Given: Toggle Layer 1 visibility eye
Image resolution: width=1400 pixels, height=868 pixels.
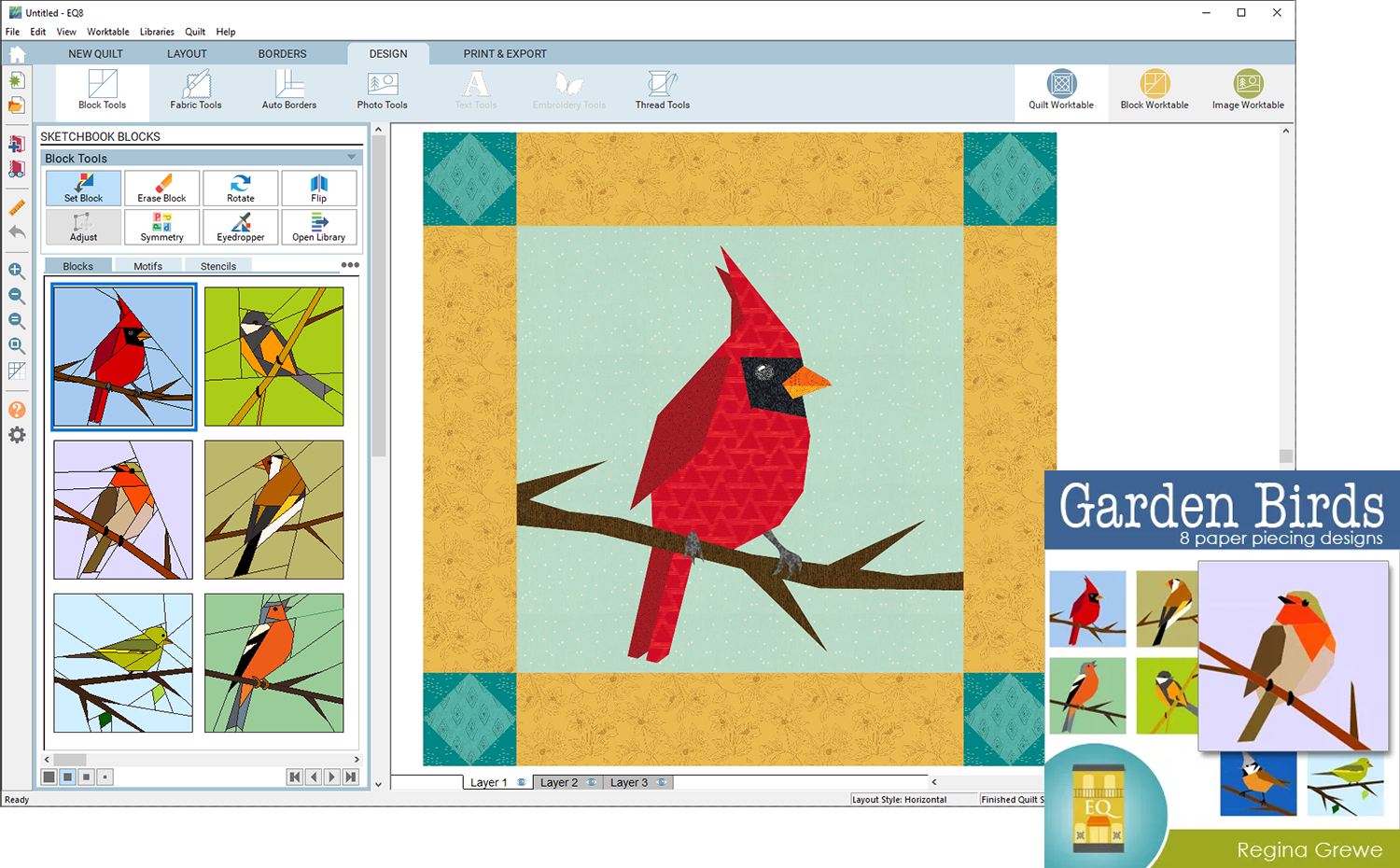Looking at the screenshot, I should [x=522, y=782].
